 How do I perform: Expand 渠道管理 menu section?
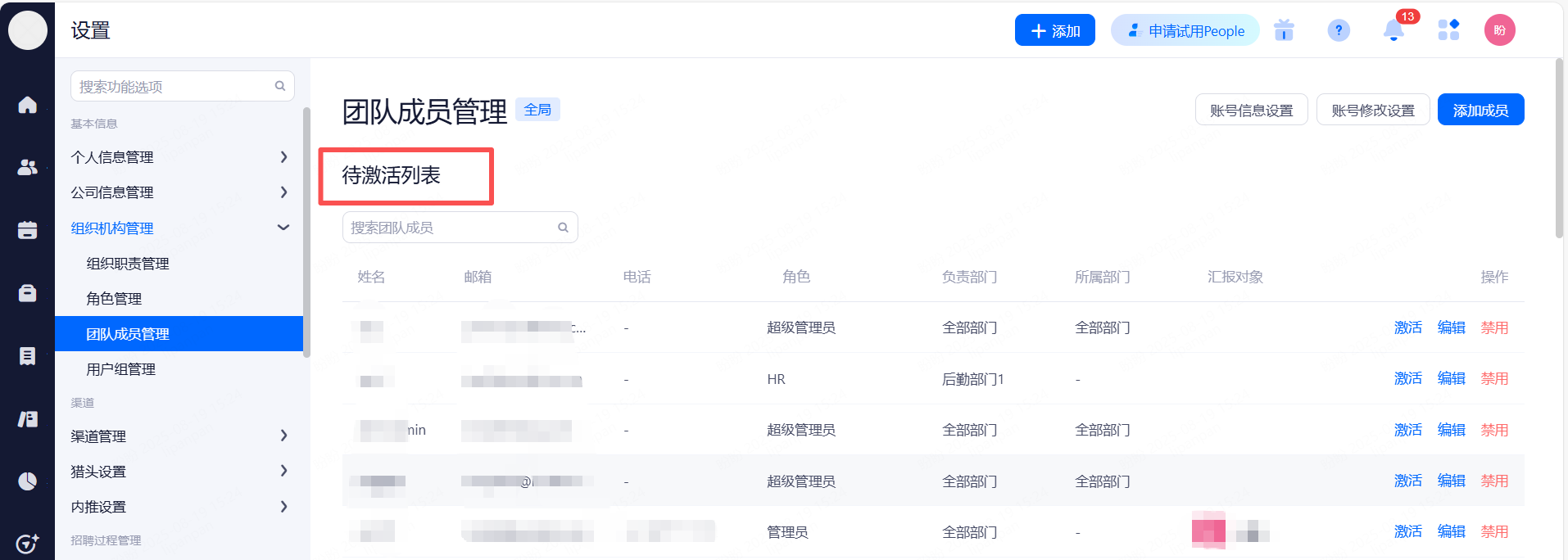(x=179, y=436)
